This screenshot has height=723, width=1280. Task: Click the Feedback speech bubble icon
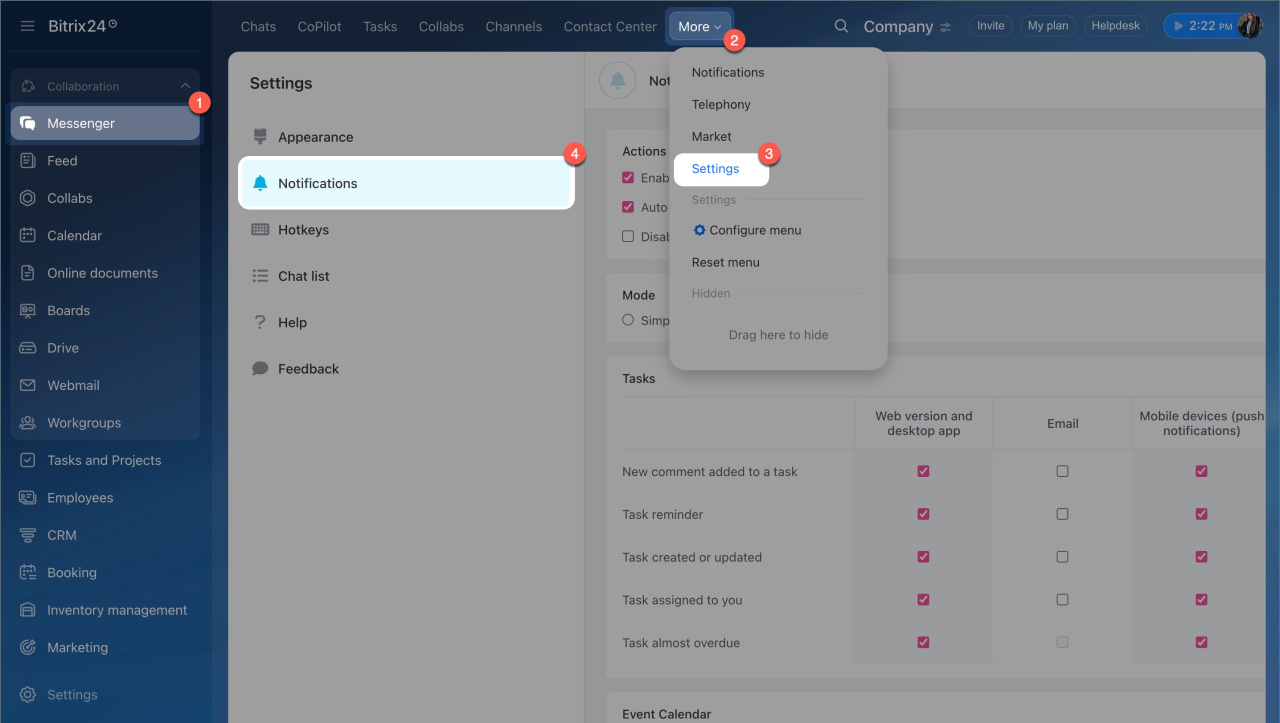(x=260, y=369)
